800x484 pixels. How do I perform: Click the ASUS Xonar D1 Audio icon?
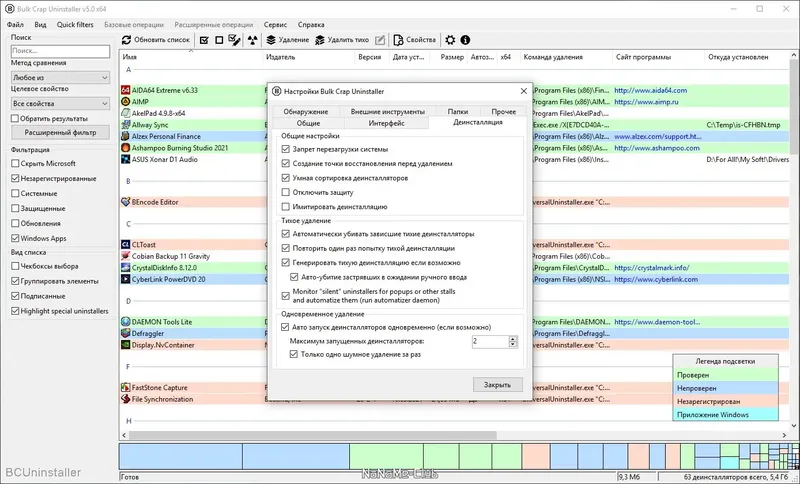point(126,159)
